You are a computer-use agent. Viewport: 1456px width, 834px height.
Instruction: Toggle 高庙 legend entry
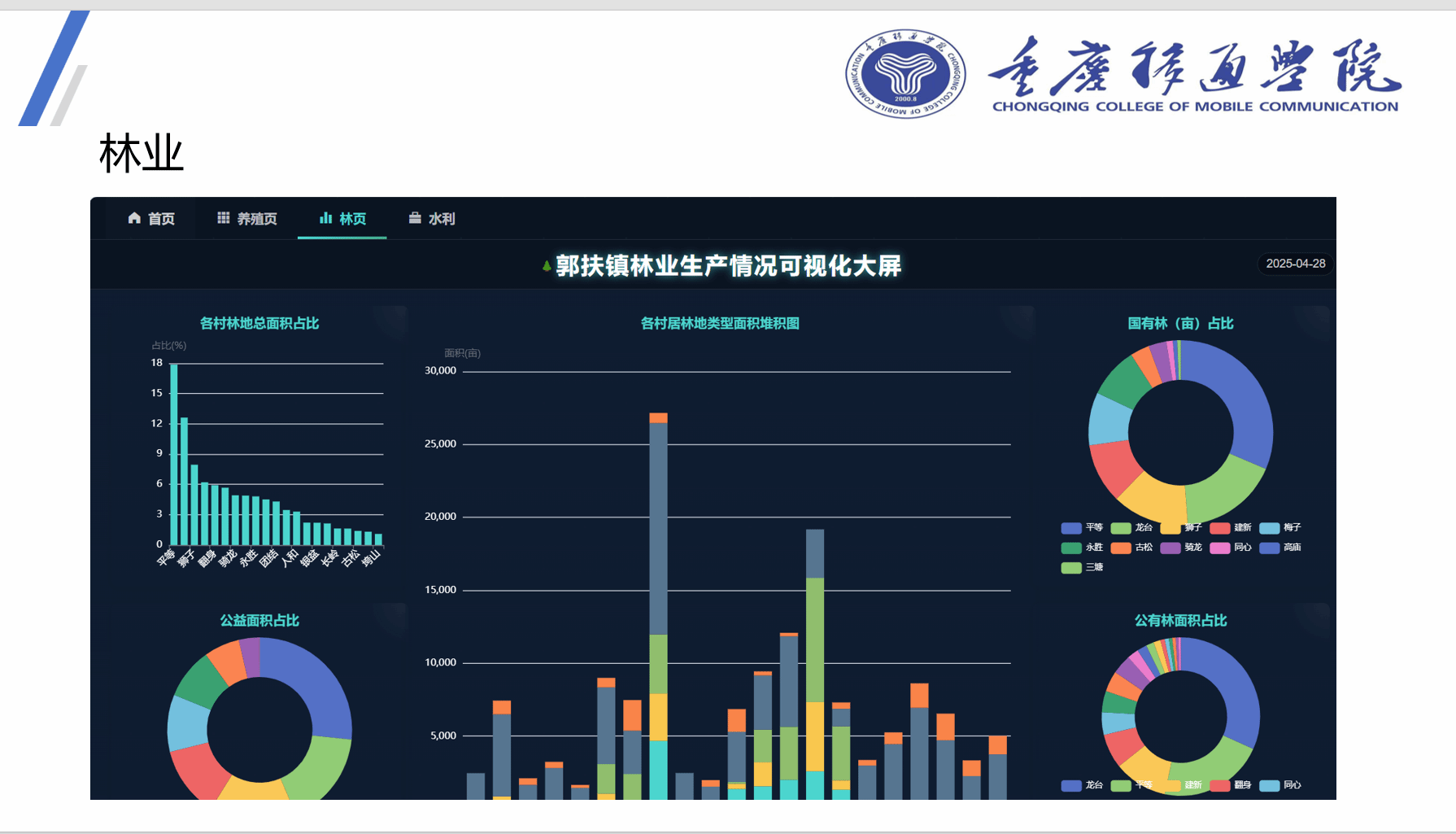pyautogui.click(x=1281, y=548)
